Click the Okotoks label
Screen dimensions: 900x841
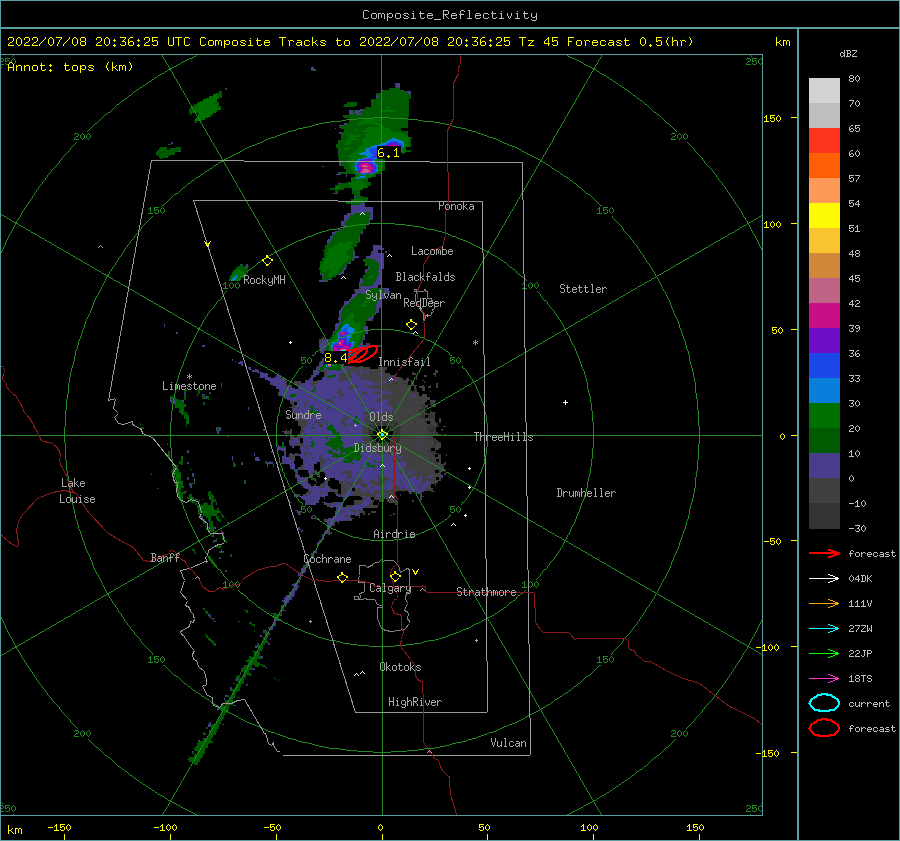[x=400, y=667]
